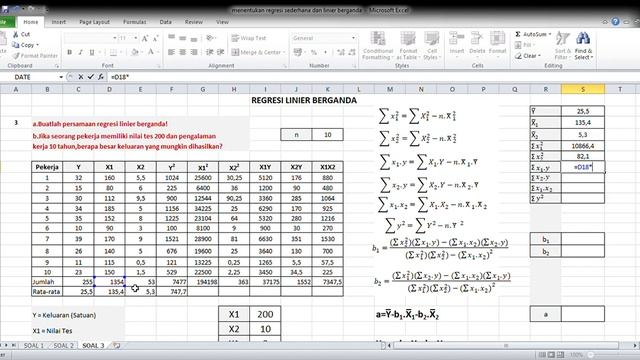Decrease font size with A-down icon

pos(155,38)
